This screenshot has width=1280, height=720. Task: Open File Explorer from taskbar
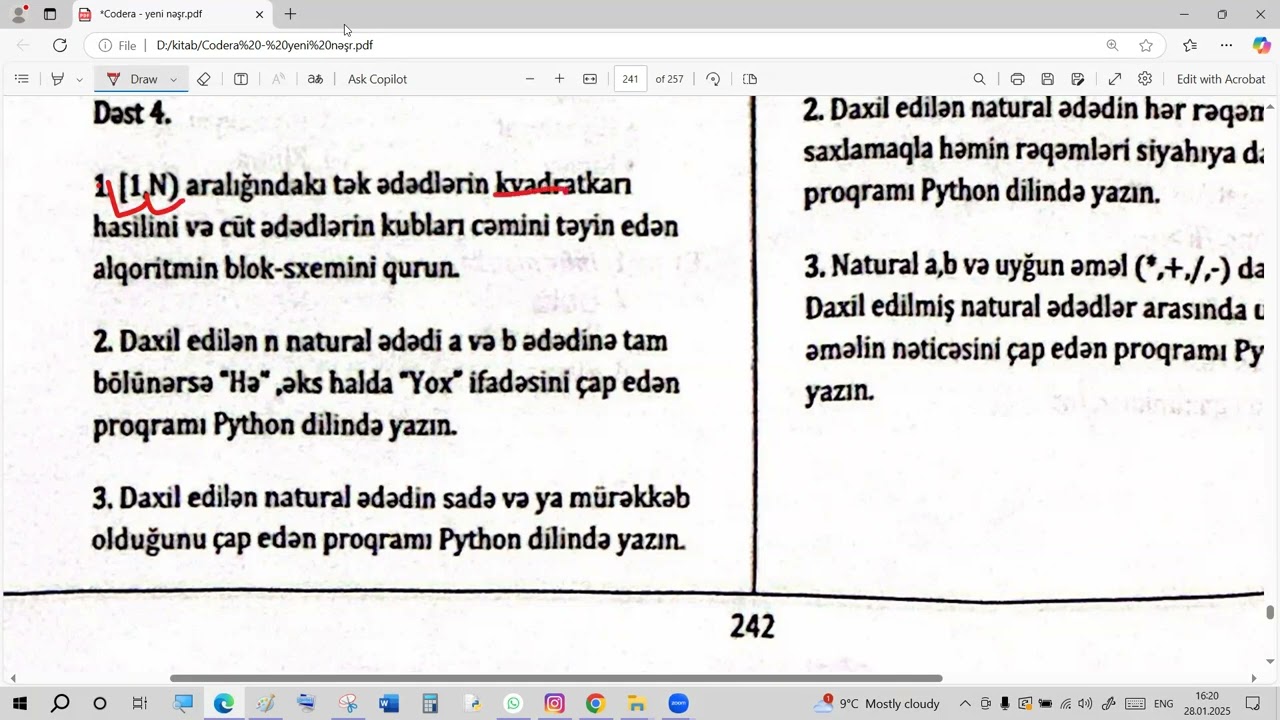point(637,703)
